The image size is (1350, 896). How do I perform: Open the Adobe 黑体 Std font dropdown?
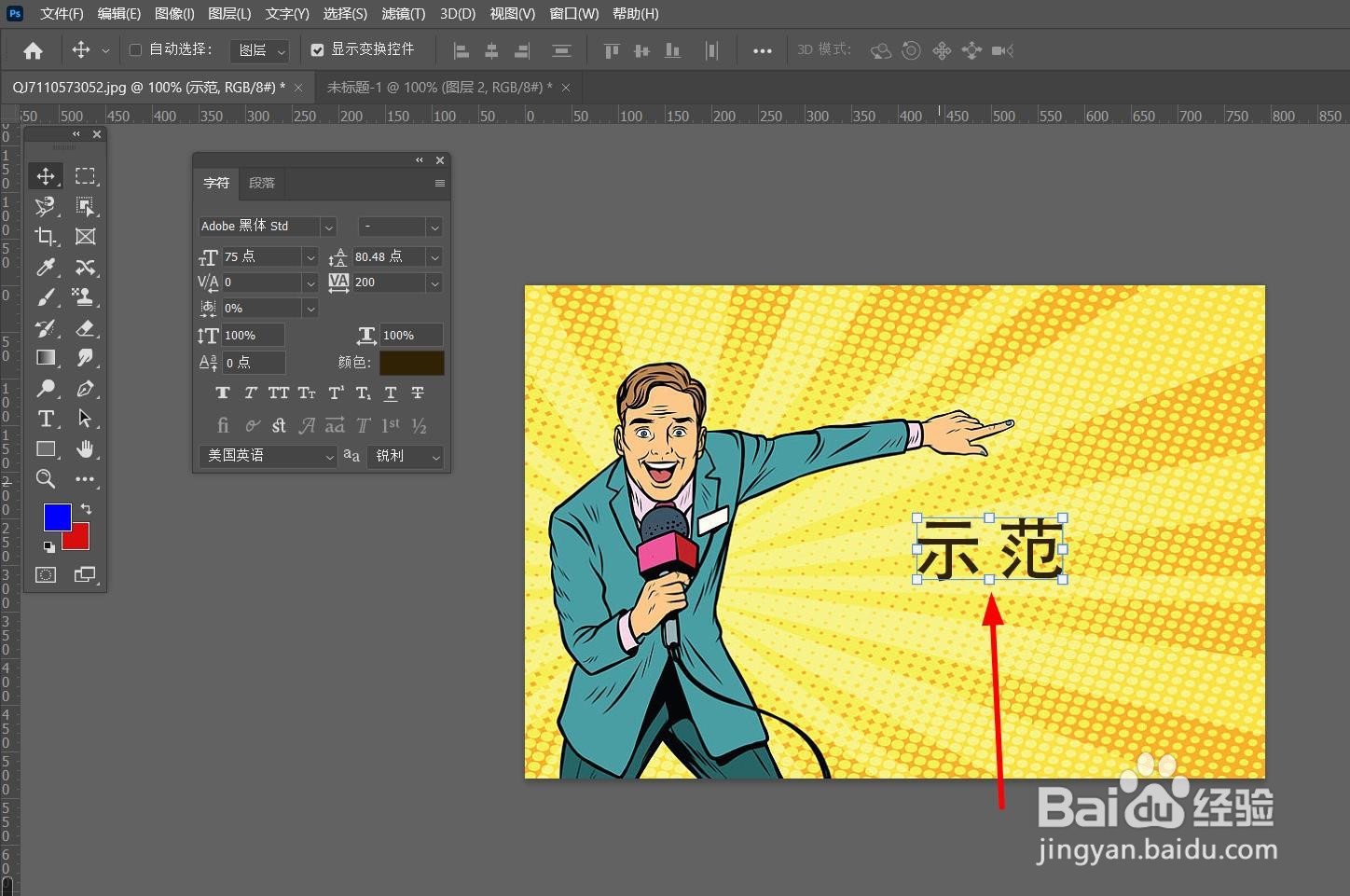pos(328,227)
